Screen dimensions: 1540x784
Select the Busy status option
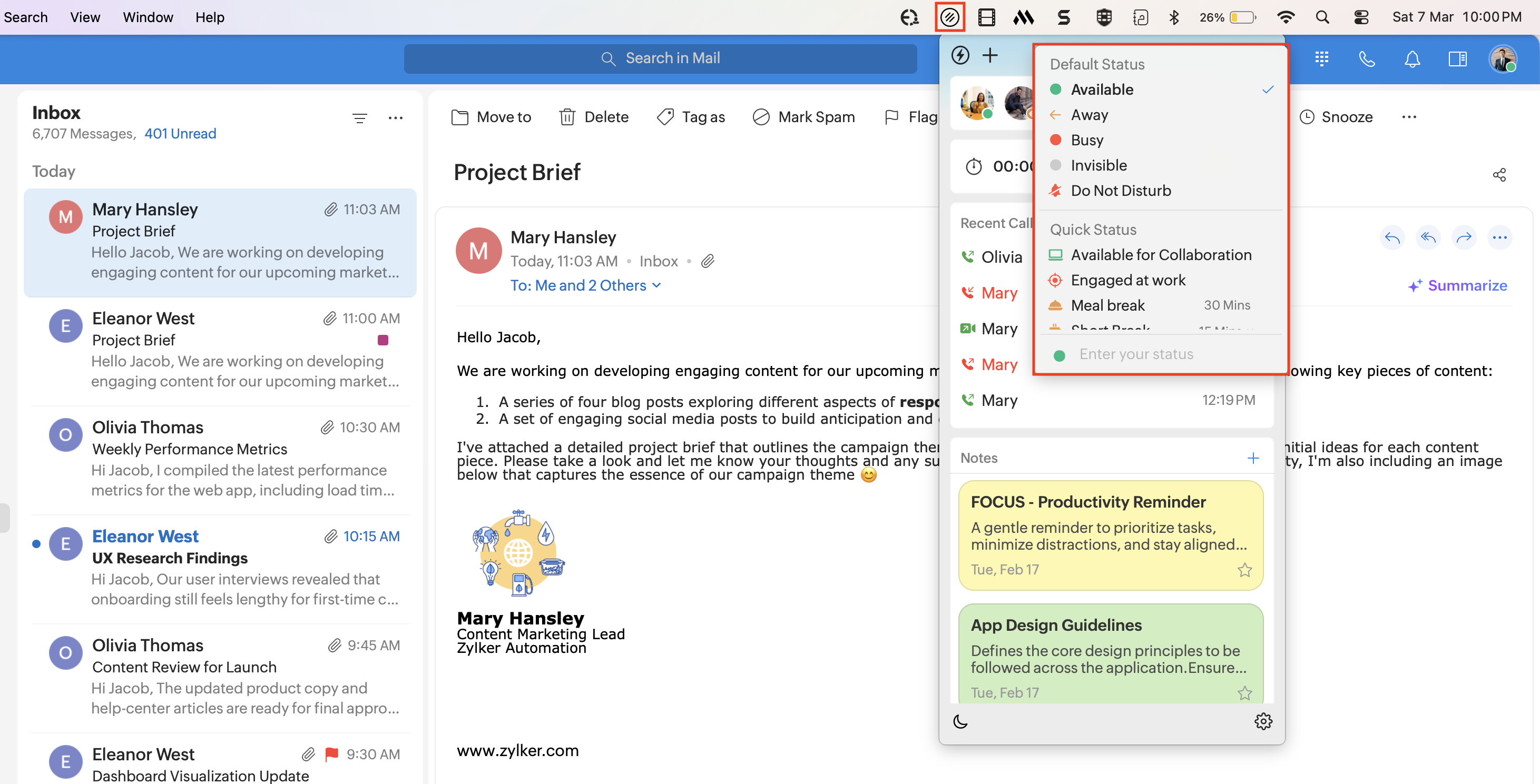[1087, 140]
